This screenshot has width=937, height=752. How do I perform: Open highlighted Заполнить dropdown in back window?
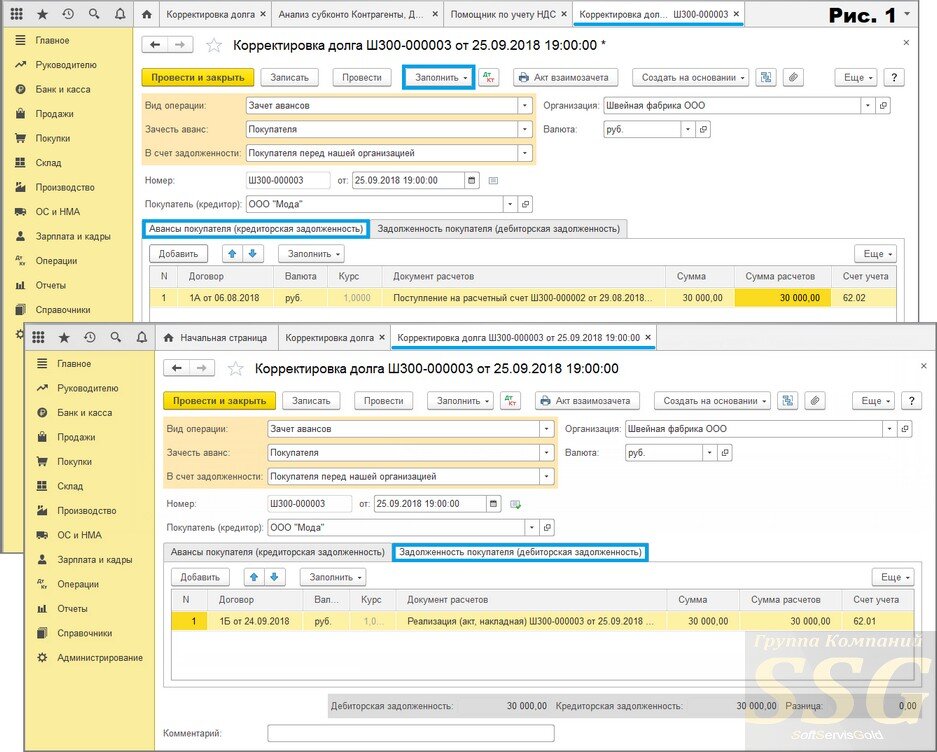[439, 77]
